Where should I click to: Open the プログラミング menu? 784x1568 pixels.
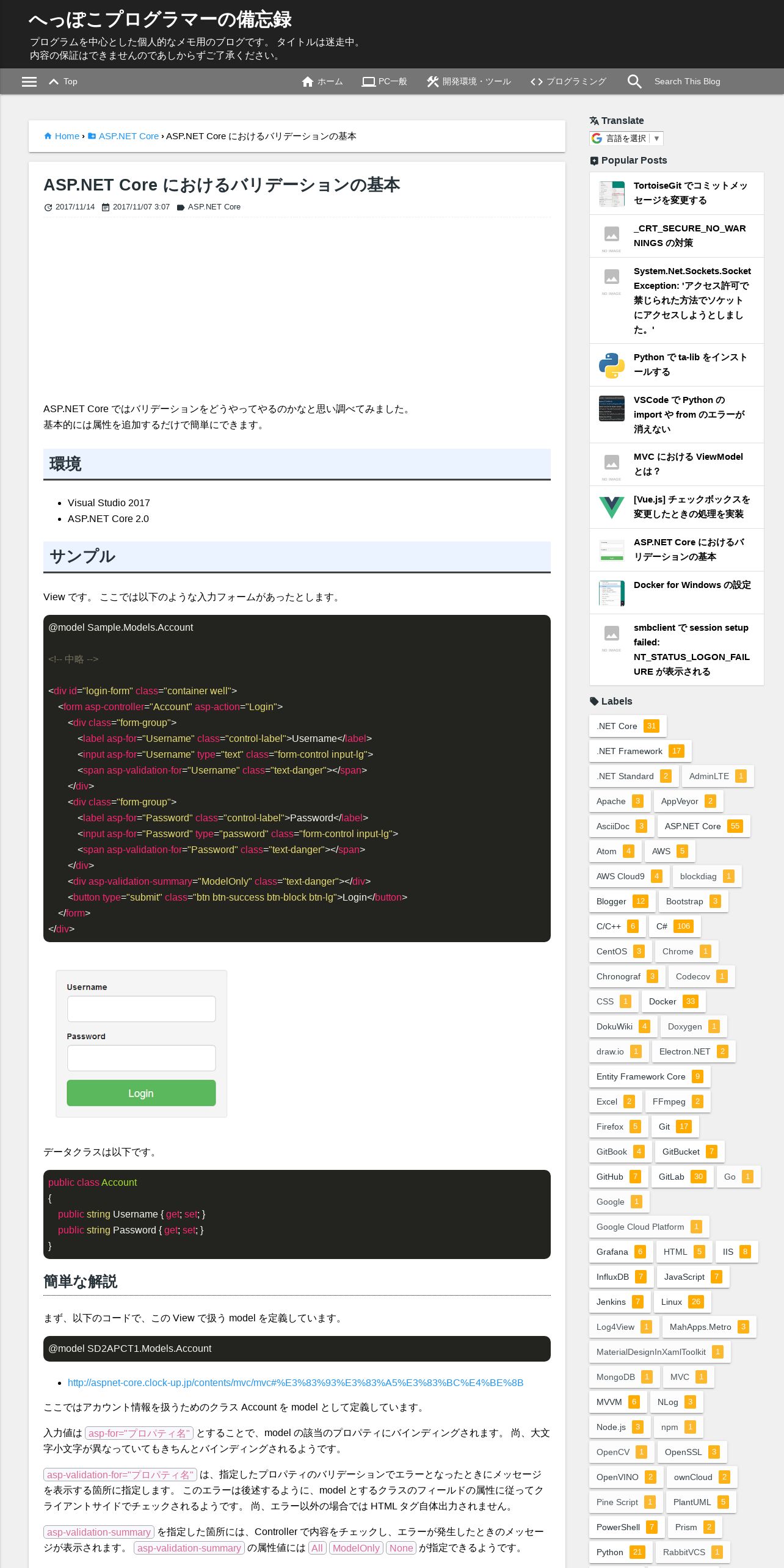pos(568,82)
